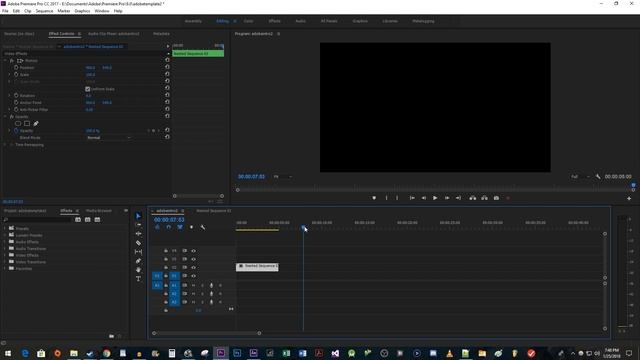The image size is (640, 360).
Task: Mute audio track A1
Action: click(x=193, y=285)
